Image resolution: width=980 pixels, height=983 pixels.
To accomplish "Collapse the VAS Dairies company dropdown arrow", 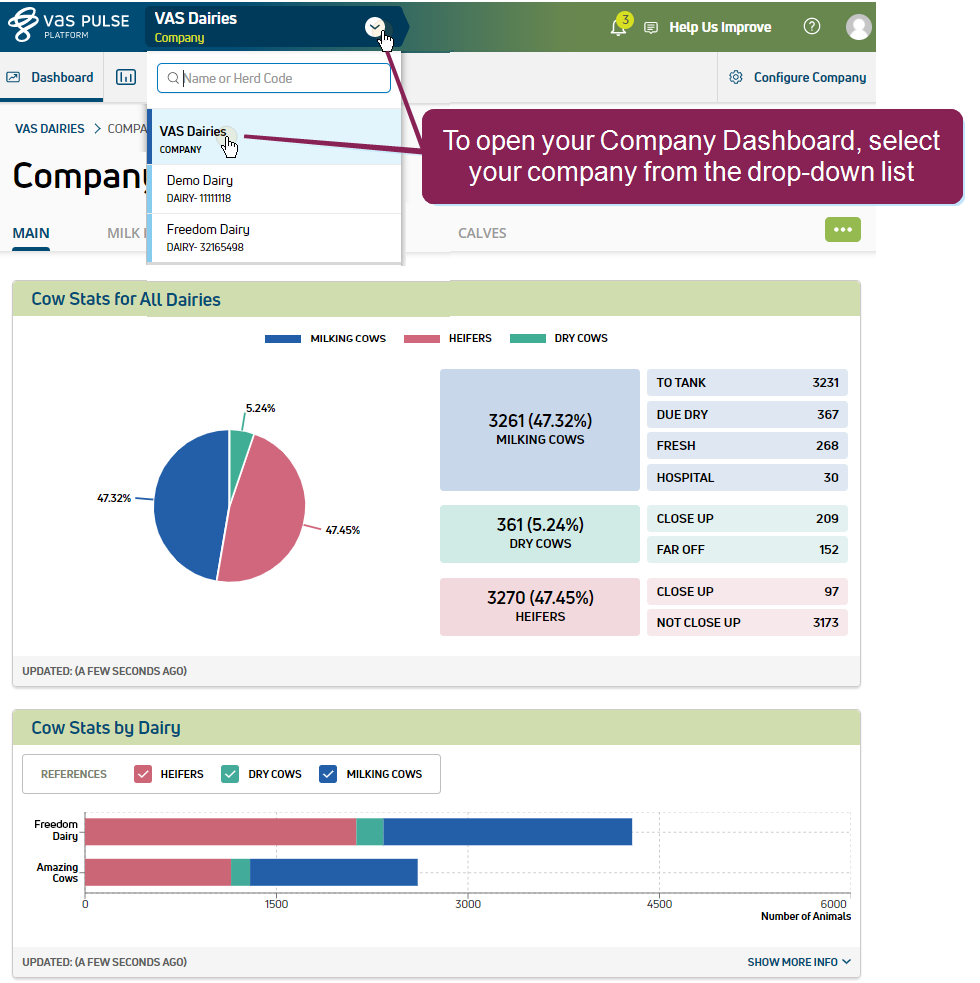I will [x=375, y=27].
